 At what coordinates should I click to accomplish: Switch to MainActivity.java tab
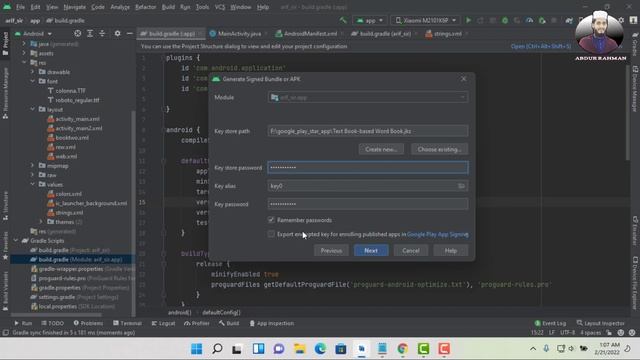pyautogui.click(x=239, y=33)
